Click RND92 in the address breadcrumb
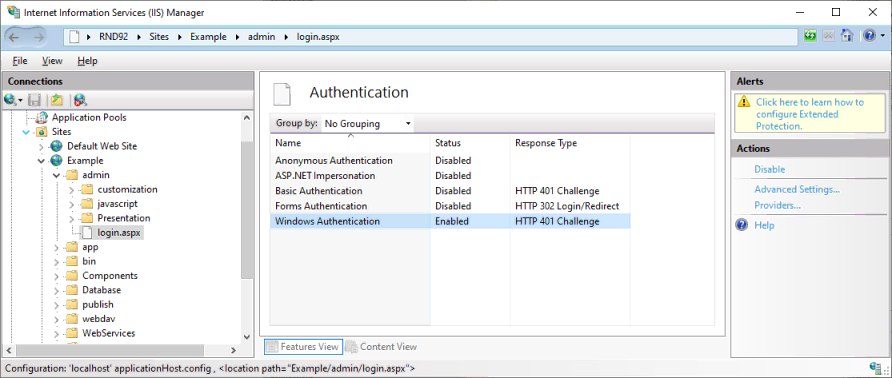 coord(113,36)
